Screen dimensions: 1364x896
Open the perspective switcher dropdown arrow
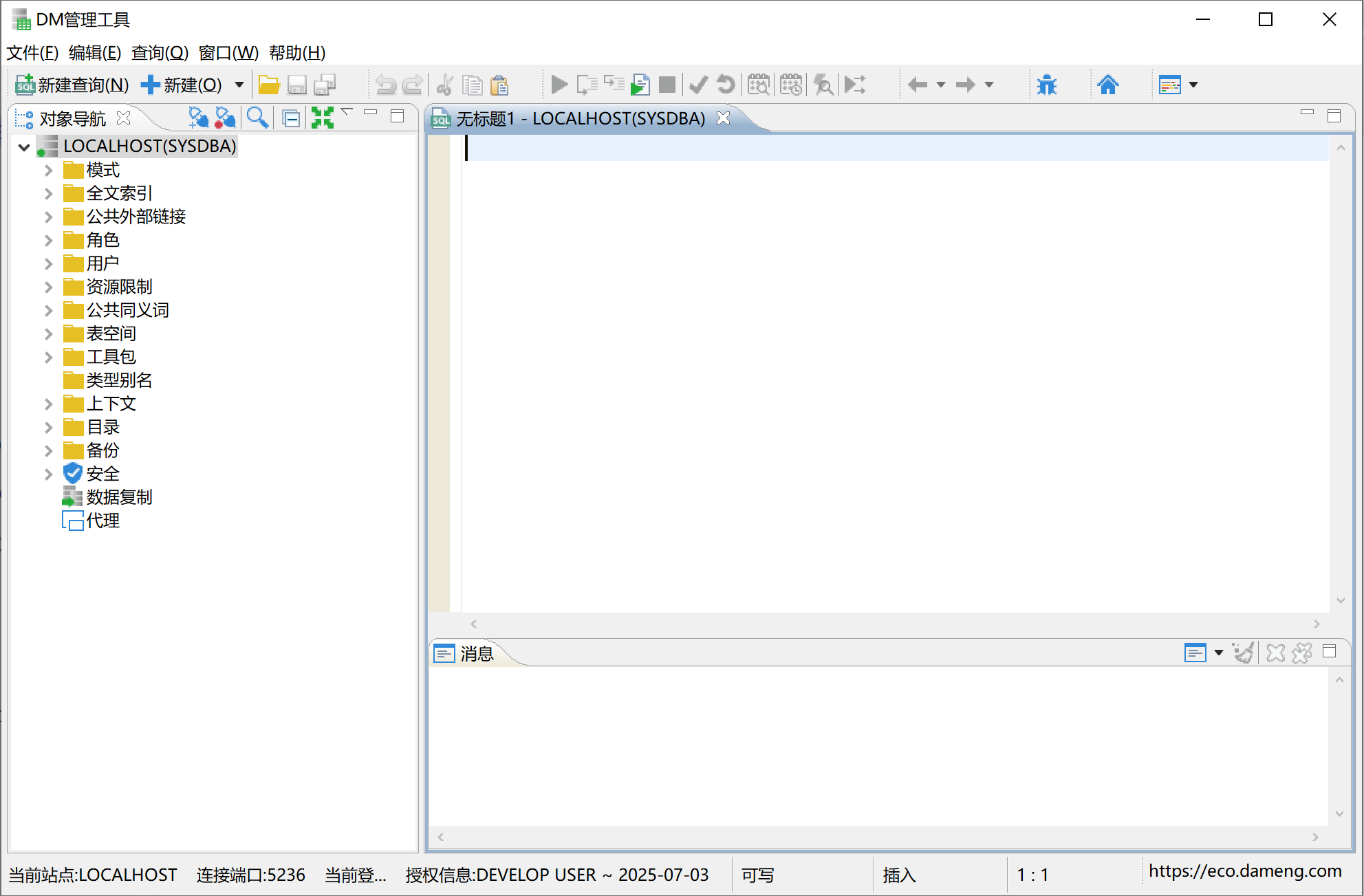tap(1193, 85)
